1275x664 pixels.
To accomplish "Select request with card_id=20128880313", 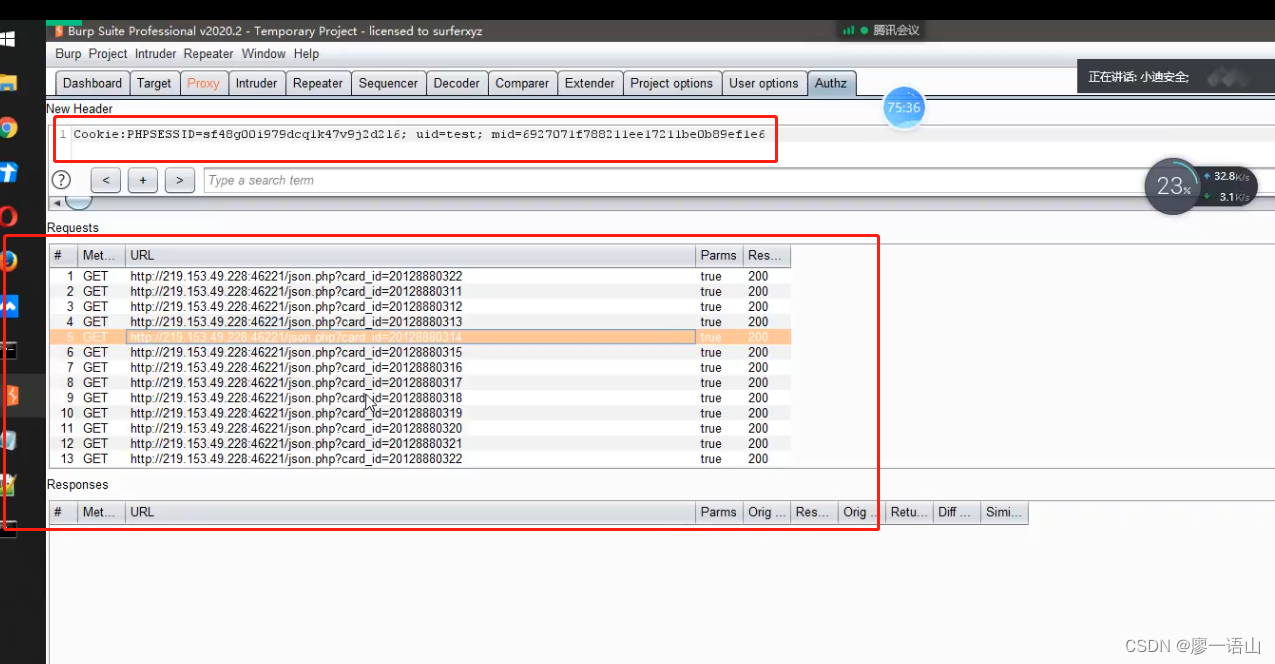I will pyautogui.click(x=420, y=322).
